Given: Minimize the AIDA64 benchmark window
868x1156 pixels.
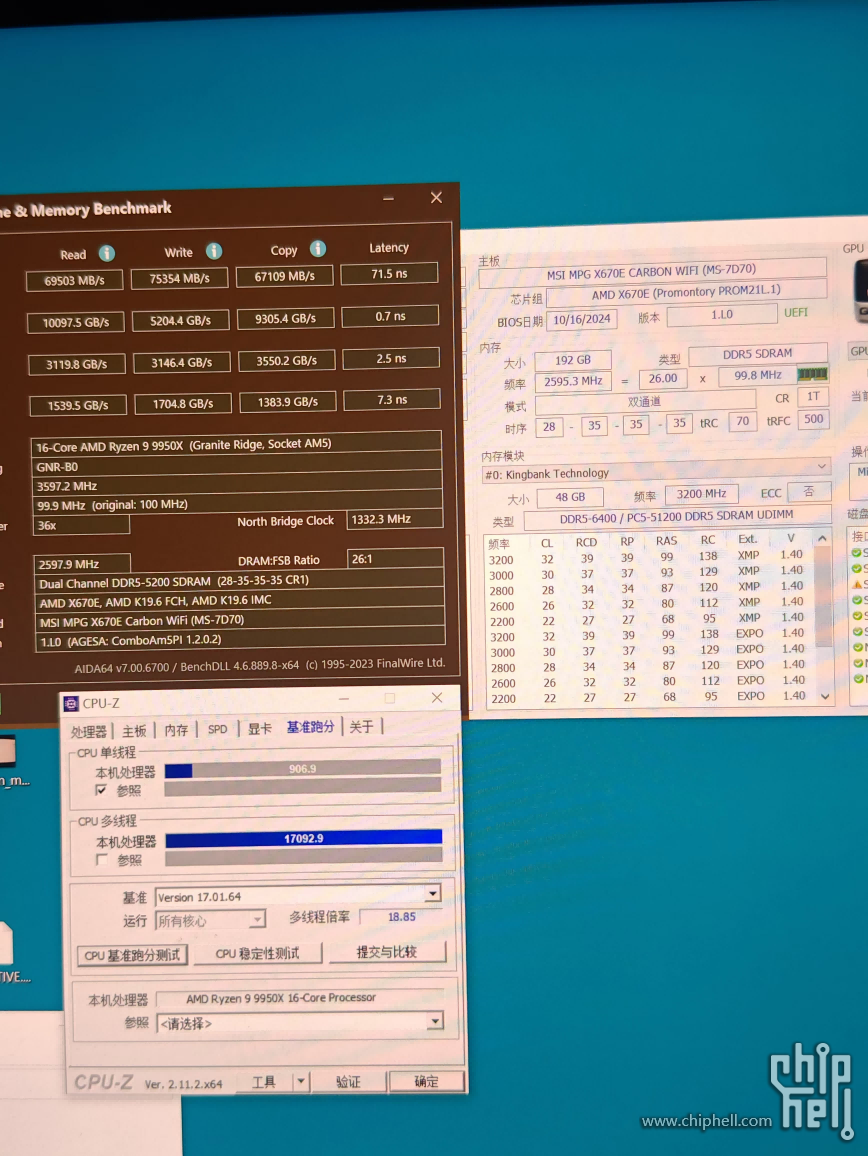Looking at the screenshot, I should tap(389, 198).
